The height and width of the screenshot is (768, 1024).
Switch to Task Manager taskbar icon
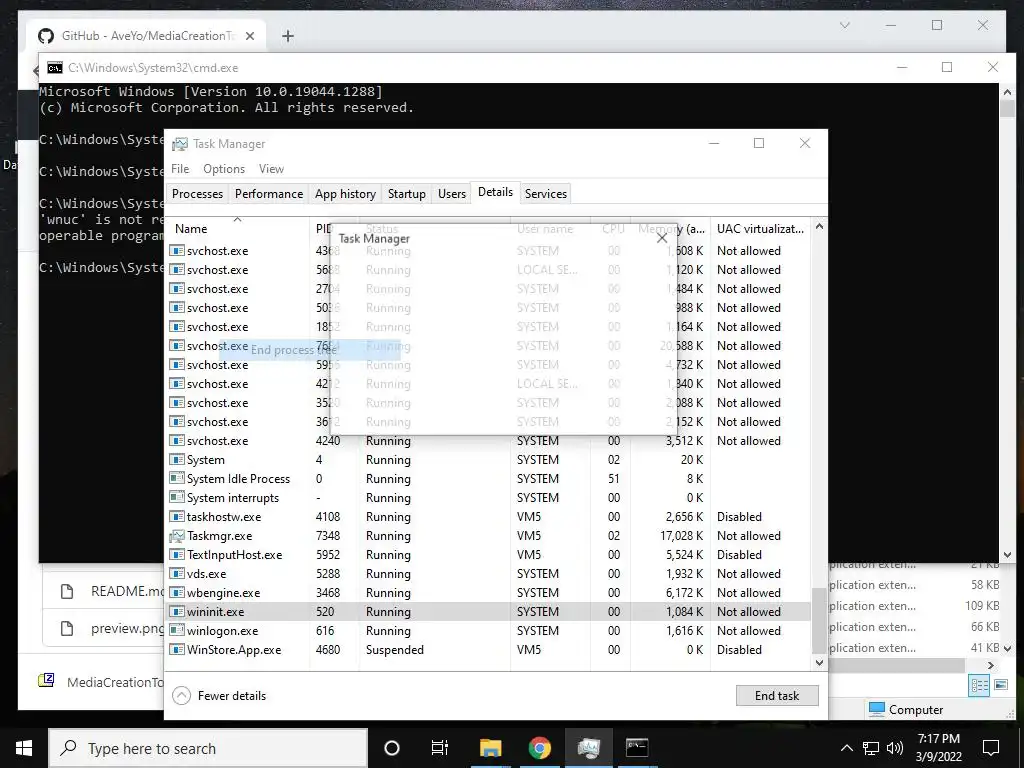point(588,748)
